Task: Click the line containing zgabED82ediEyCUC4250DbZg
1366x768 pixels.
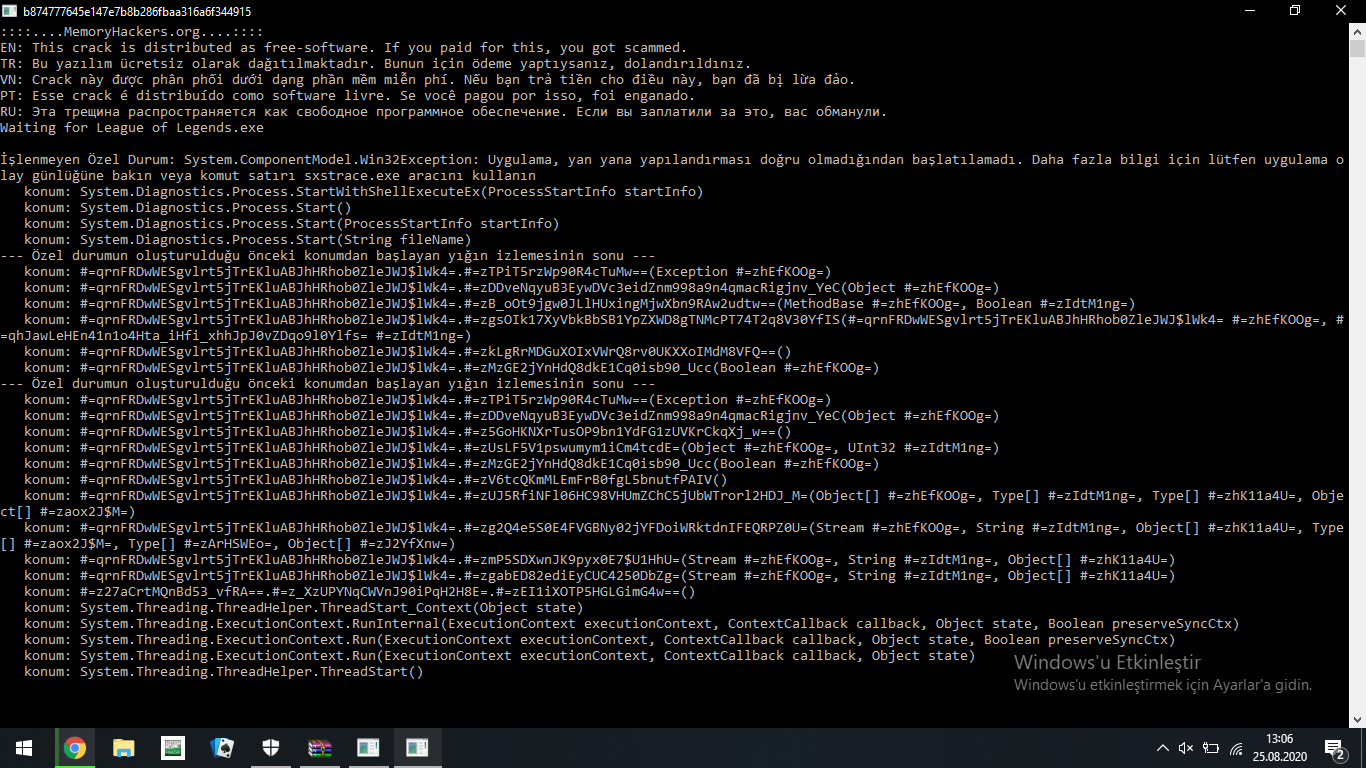Action: click(x=600, y=576)
